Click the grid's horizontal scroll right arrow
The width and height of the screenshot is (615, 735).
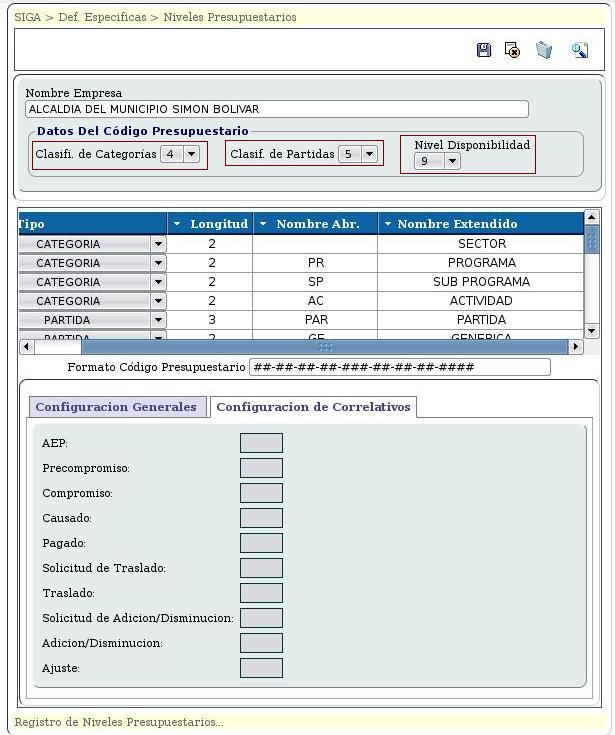tap(575, 347)
